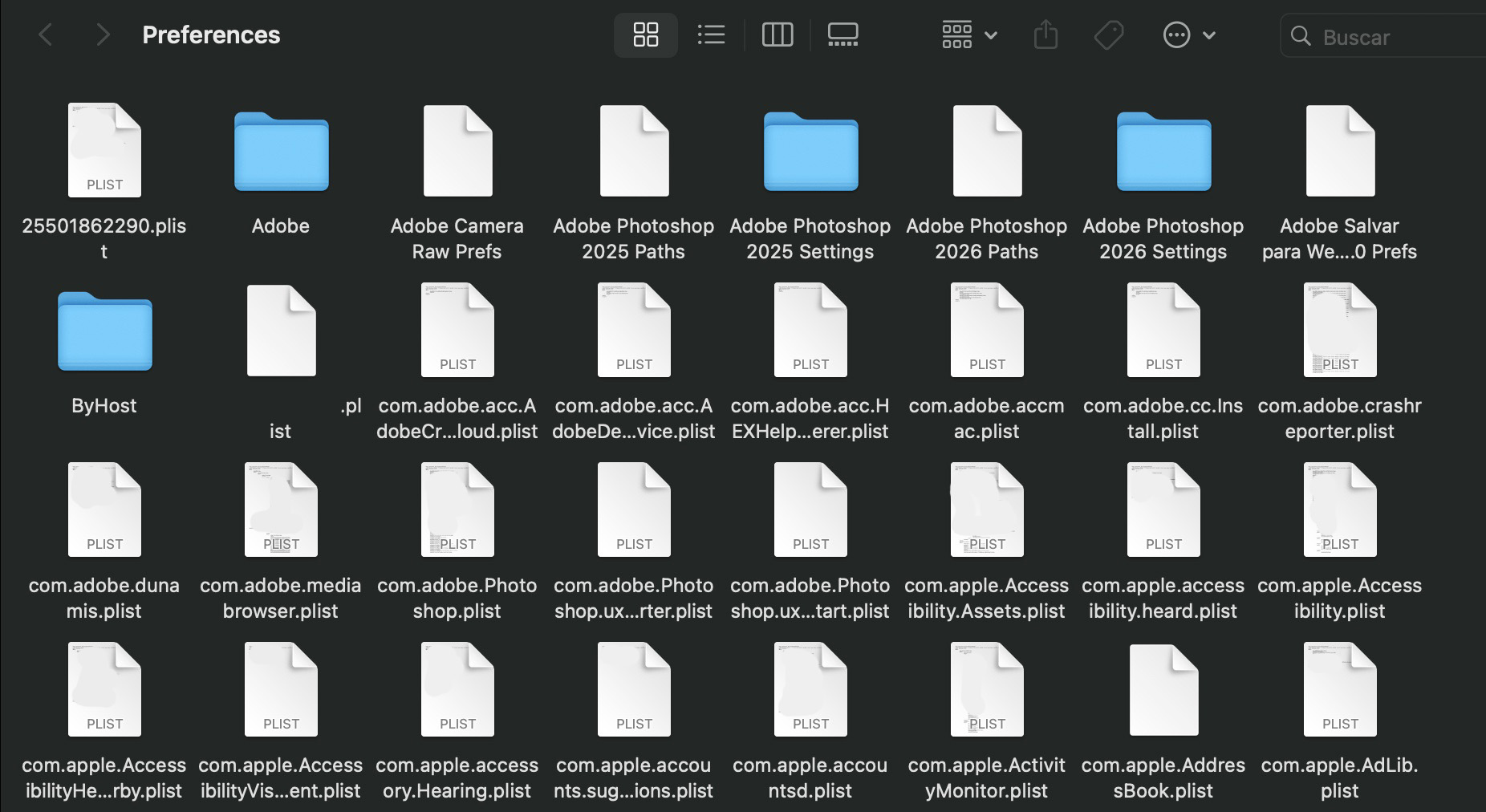Viewport: 1486px width, 812px height.
Task: Select the com.adobe.crashreporter.plist file
Action: pyautogui.click(x=1339, y=329)
